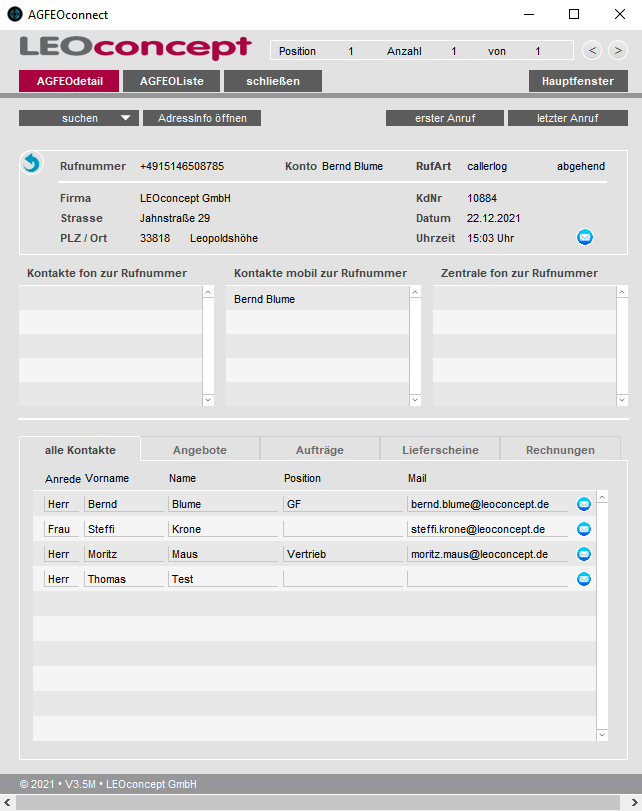This screenshot has width=642, height=811.
Task: Click mail icon in Steffi Krone row
Action: 584,529
